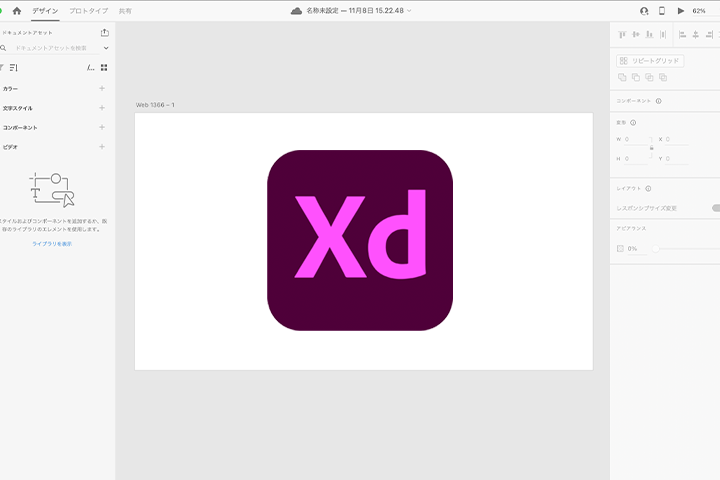Switch to the デザイン tab
The height and width of the screenshot is (480, 720).
(45, 11)
